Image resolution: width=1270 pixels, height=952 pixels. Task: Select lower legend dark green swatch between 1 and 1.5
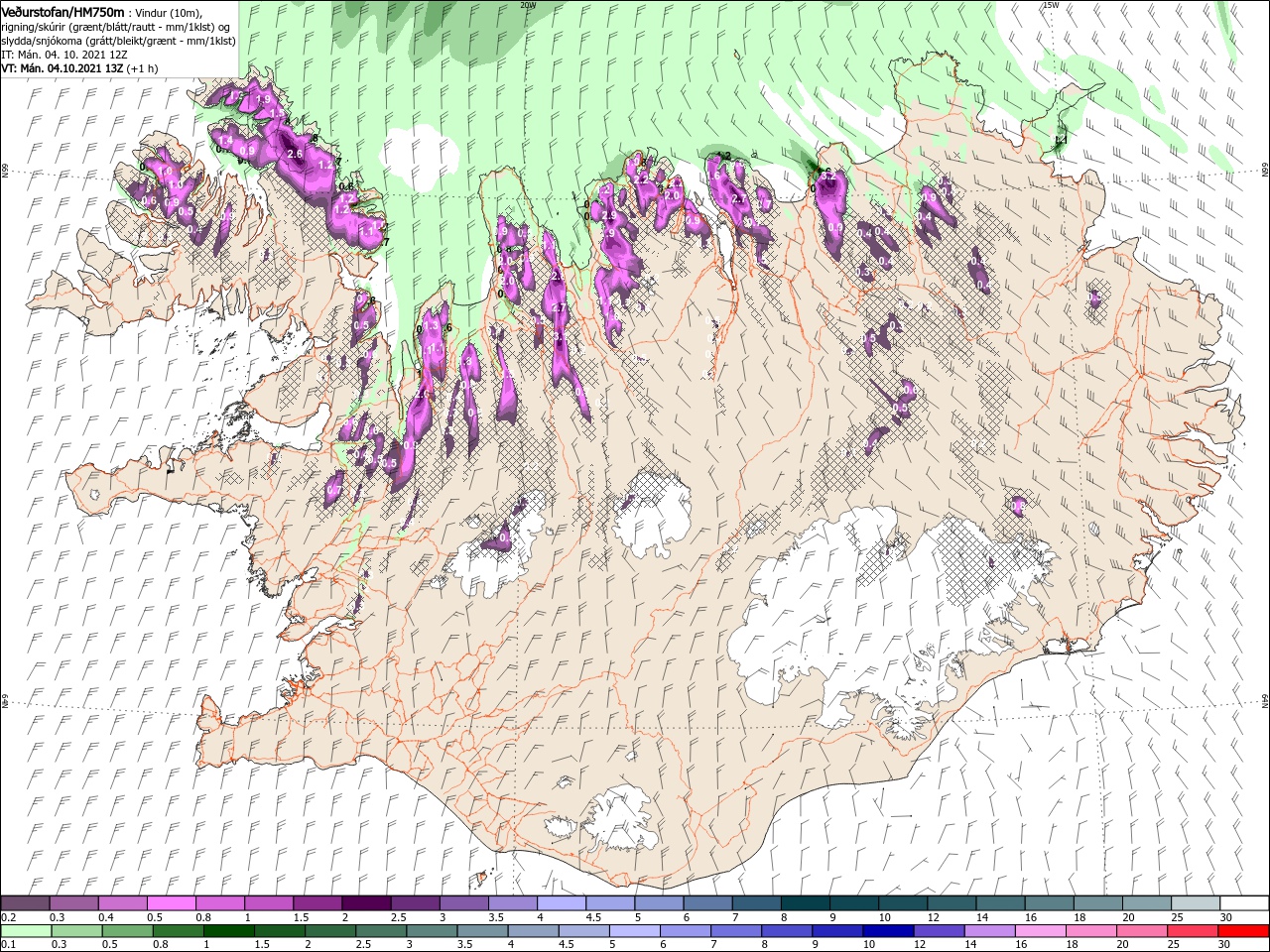228,931
